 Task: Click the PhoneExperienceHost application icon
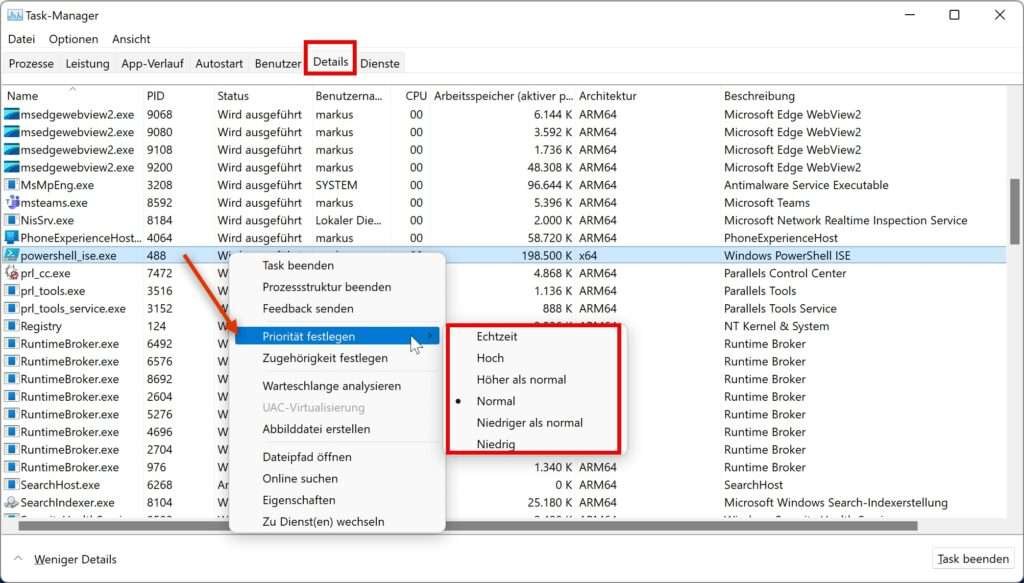pyautogui.click(x=12, y=238)
